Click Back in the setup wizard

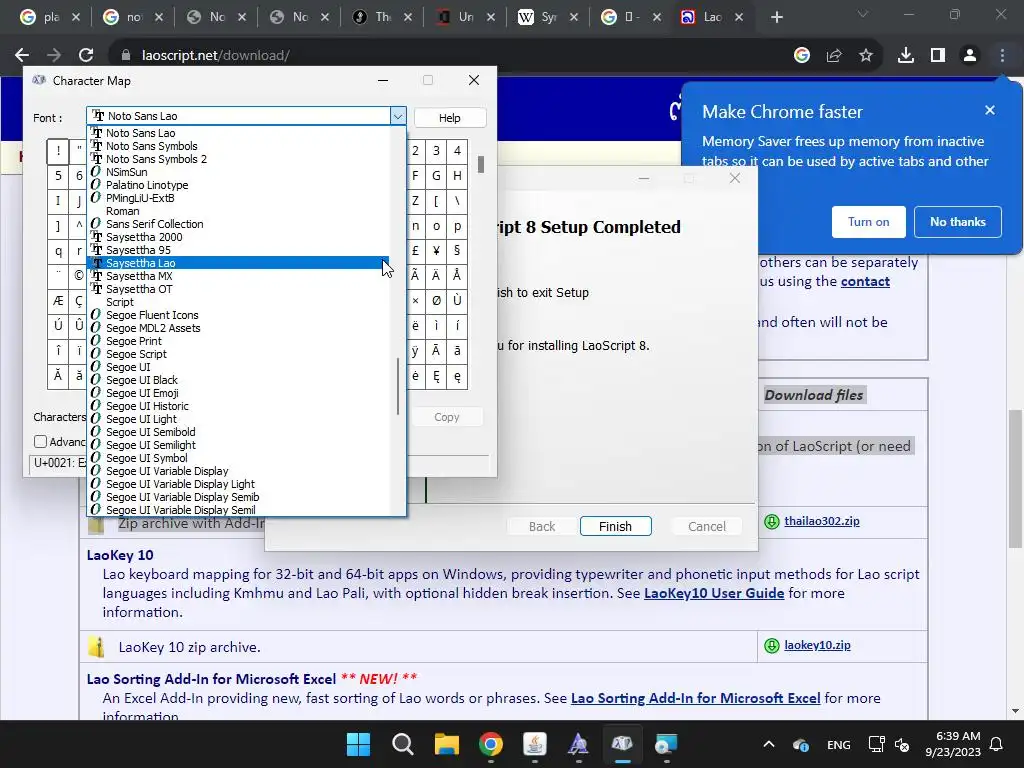click(x=542, y=526)
